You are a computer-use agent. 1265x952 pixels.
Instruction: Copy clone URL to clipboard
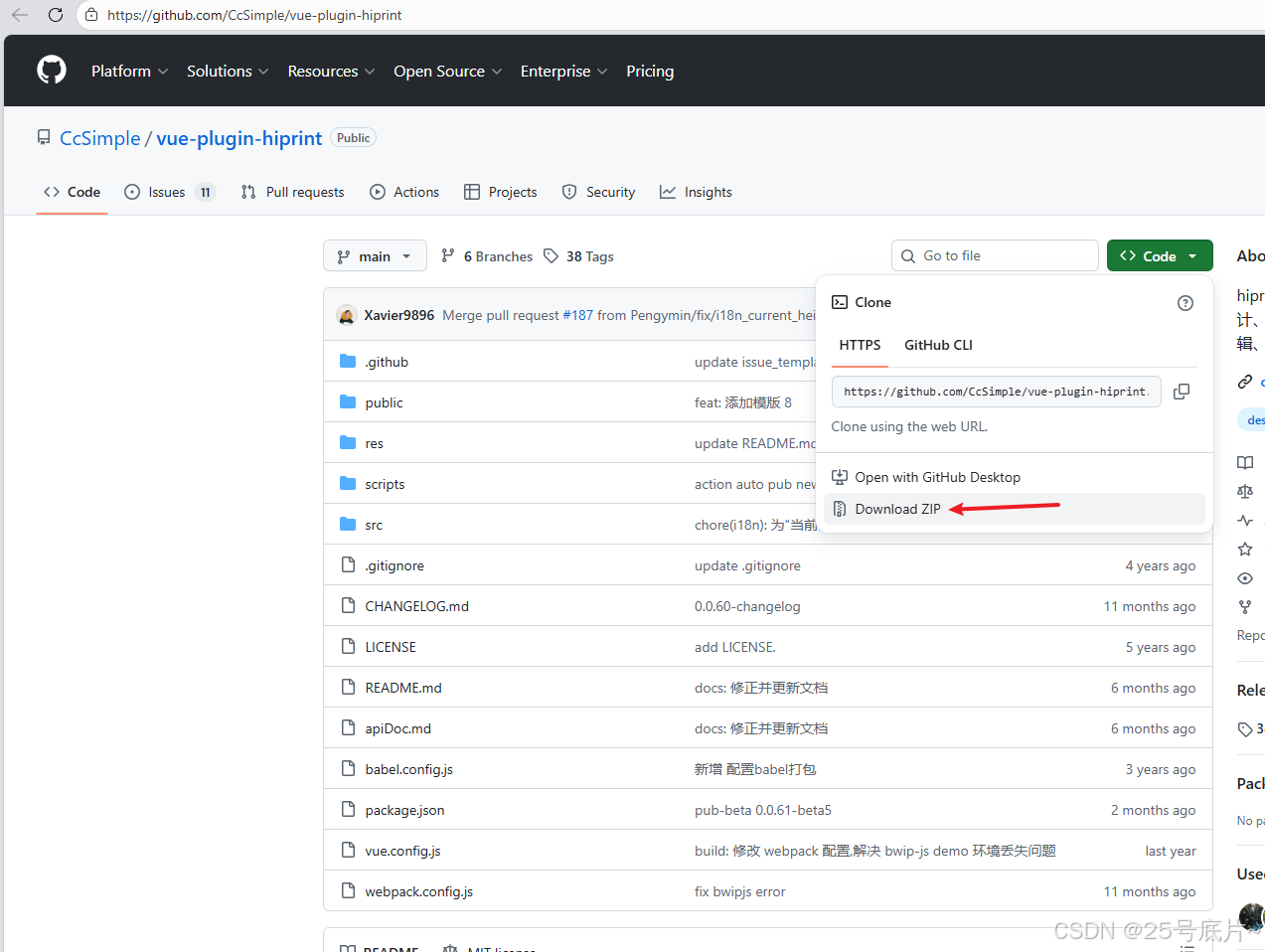point(1182,392)
